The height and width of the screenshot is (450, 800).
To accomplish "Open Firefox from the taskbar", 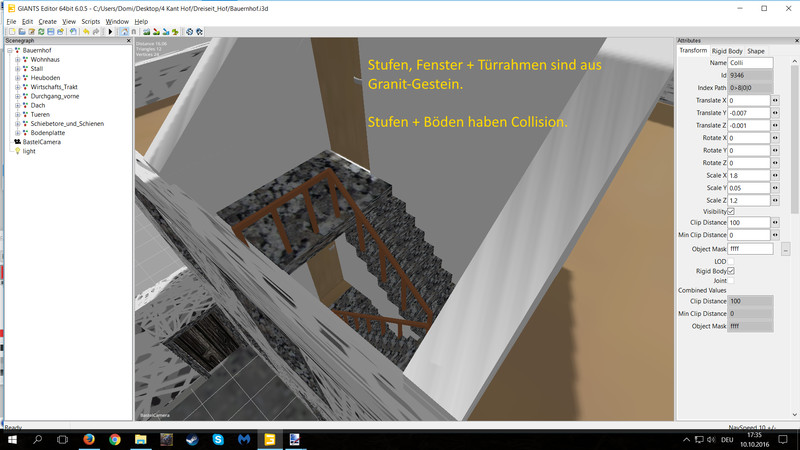I will (88, 439).
